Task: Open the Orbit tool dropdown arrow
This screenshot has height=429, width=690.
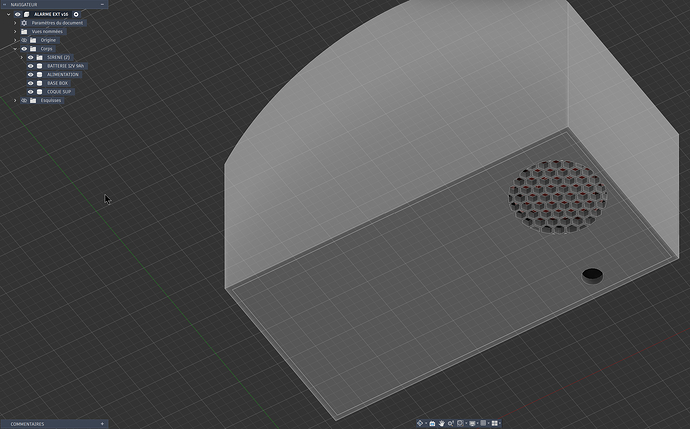Action: tap(426, 423)
